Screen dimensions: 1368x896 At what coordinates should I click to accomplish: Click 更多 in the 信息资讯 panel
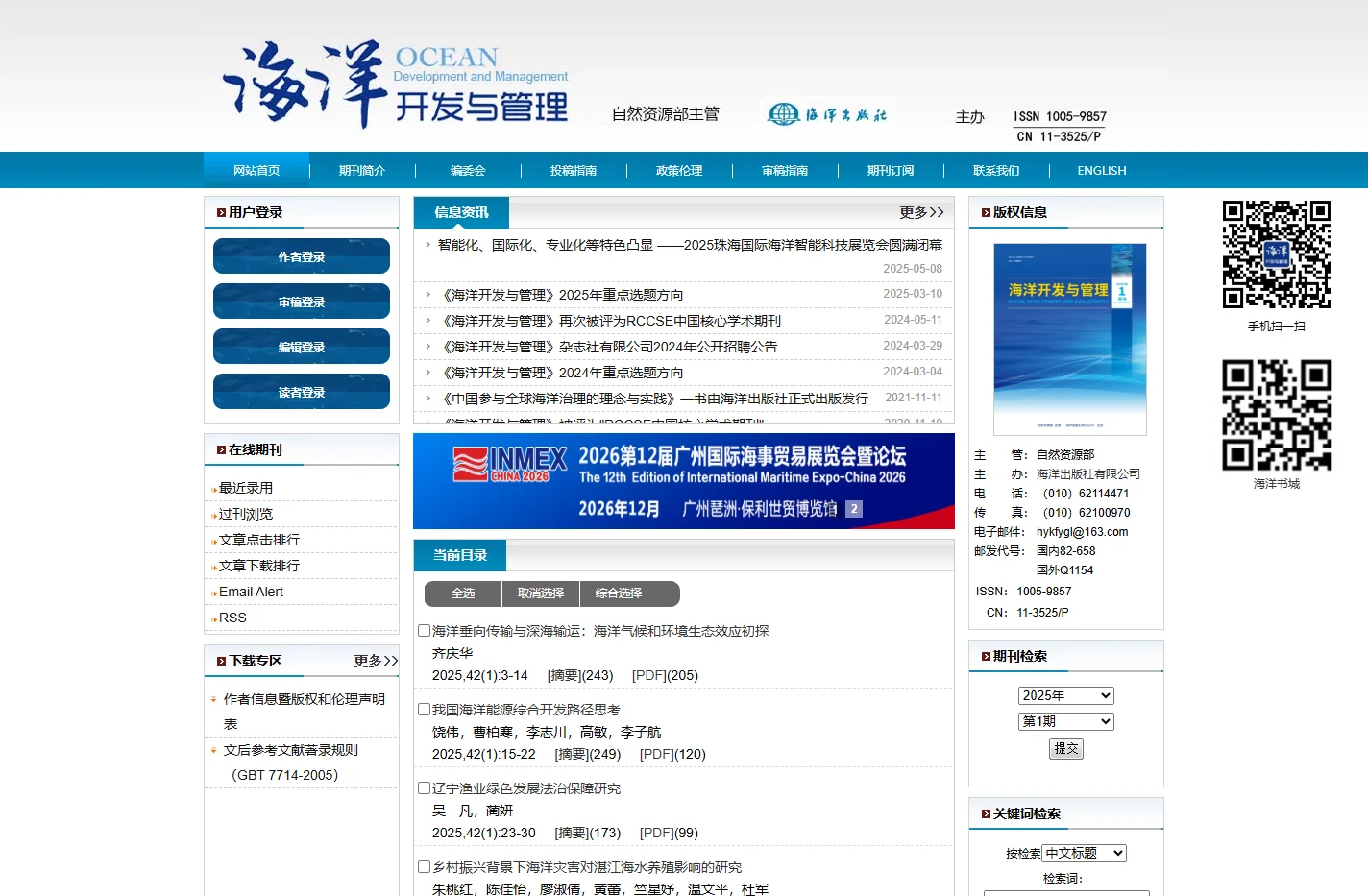pyautogui.click(x=921, y=212)
